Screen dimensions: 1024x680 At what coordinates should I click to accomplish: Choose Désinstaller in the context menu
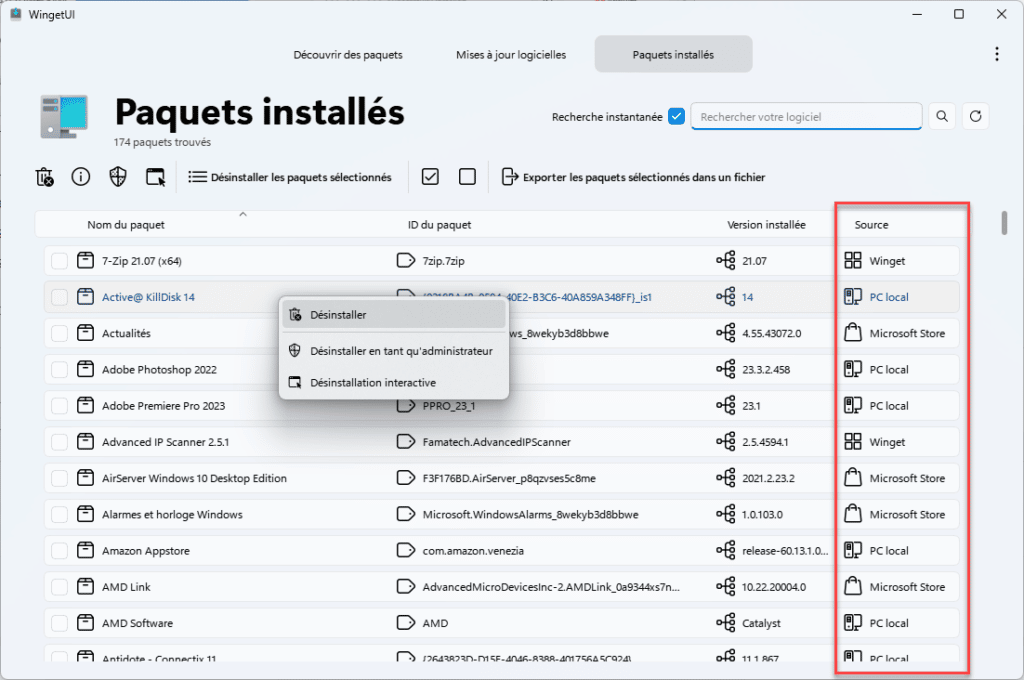click(x=394, y=315)
